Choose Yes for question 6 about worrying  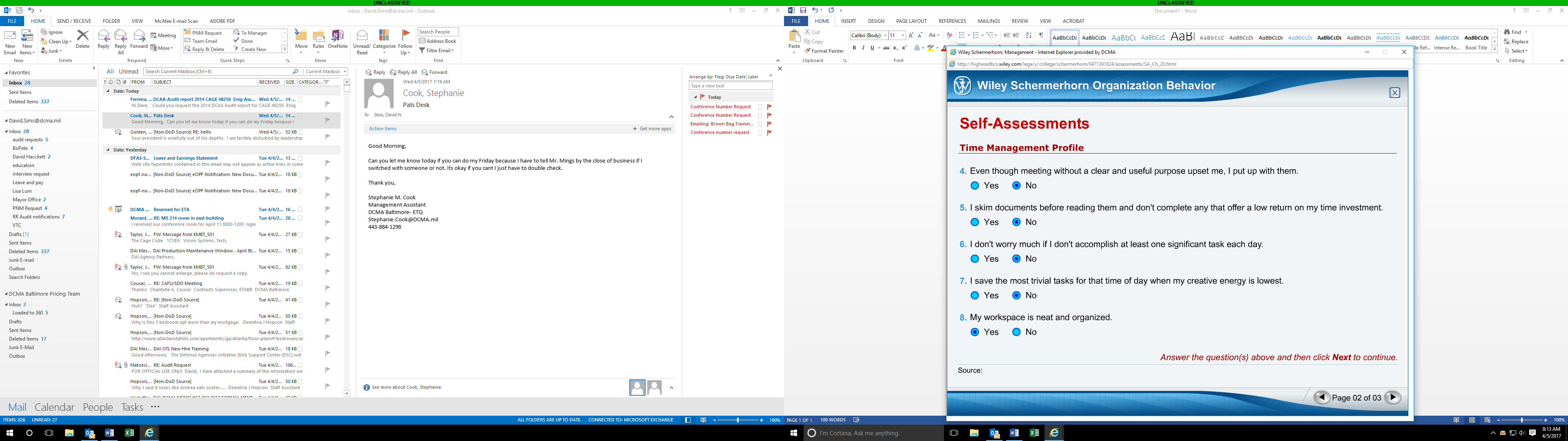click(x=975, y=259)
